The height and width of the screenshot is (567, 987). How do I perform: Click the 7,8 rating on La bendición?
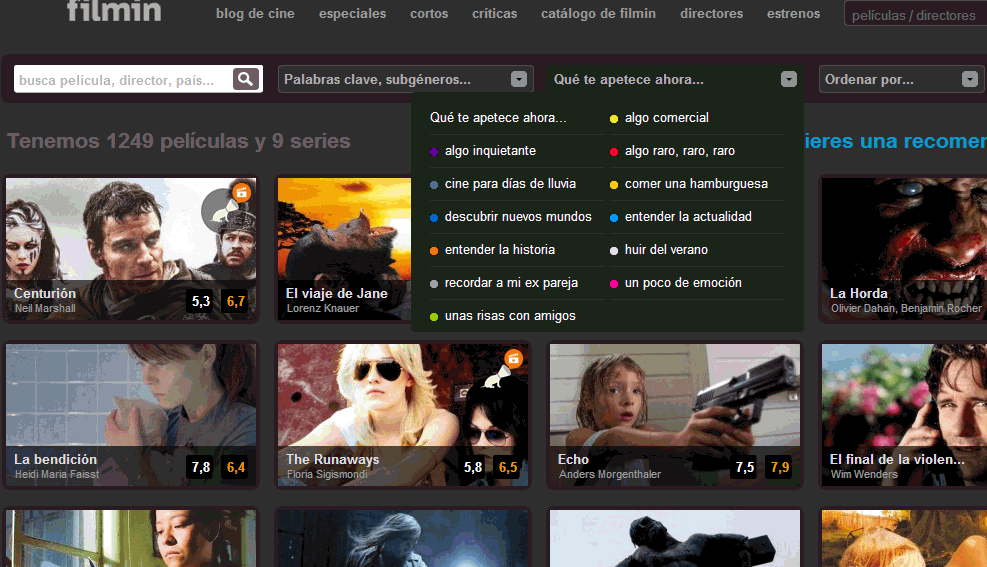coord(201,468)
